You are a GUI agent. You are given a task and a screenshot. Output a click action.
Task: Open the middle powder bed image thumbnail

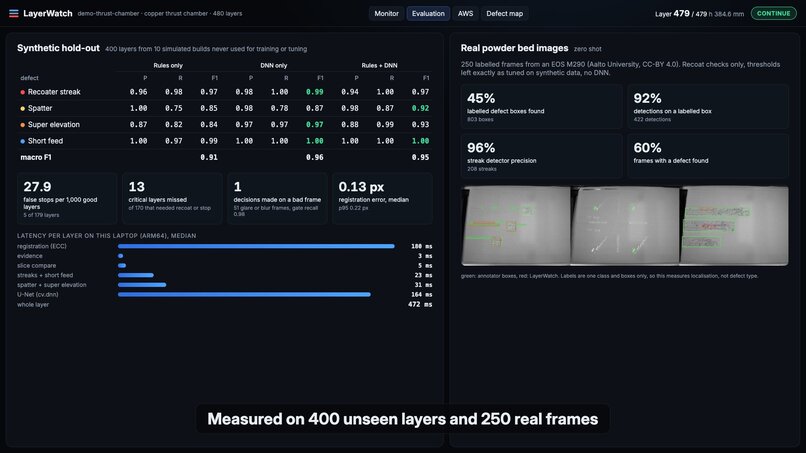click(x=625, y=226)
